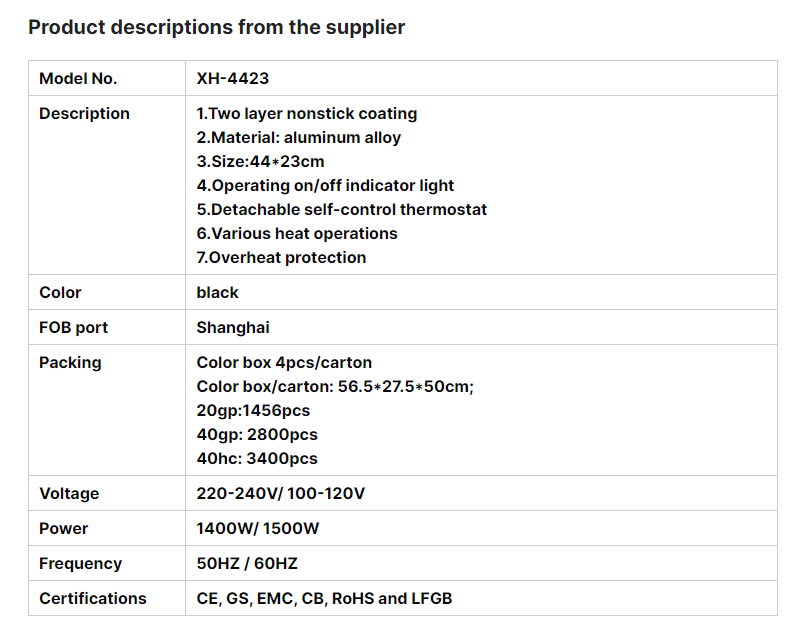Click the Packing row label

point(70,363)
